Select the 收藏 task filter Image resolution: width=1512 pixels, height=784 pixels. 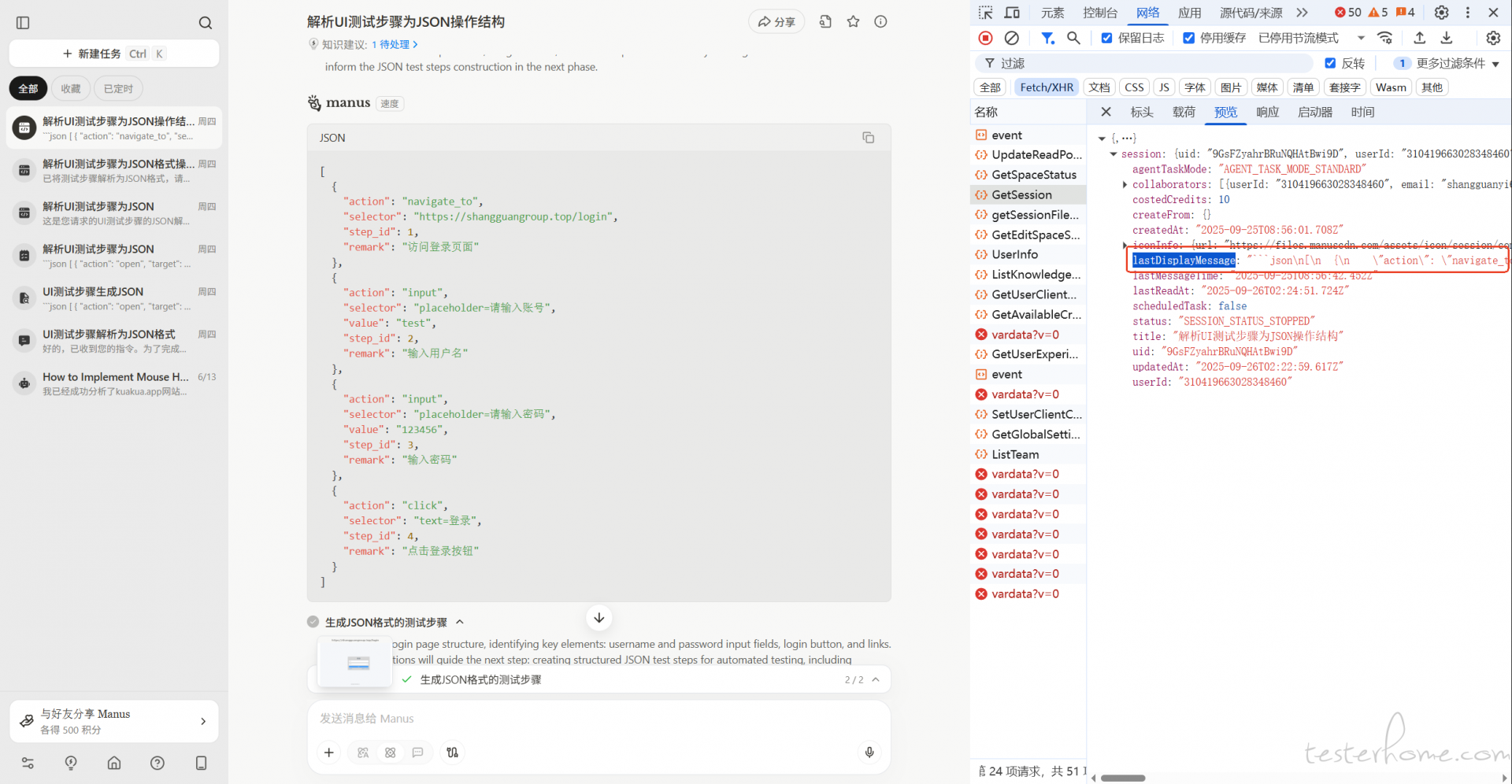(71, 88)
